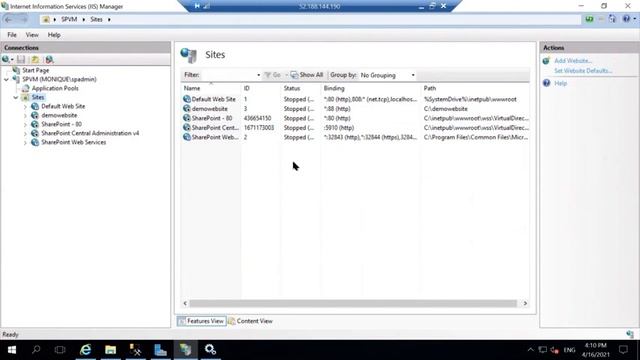This screenshot has width=640, height=360.
Task: Open Internet Explorer from the taskbar
Action: click(85, 350)
